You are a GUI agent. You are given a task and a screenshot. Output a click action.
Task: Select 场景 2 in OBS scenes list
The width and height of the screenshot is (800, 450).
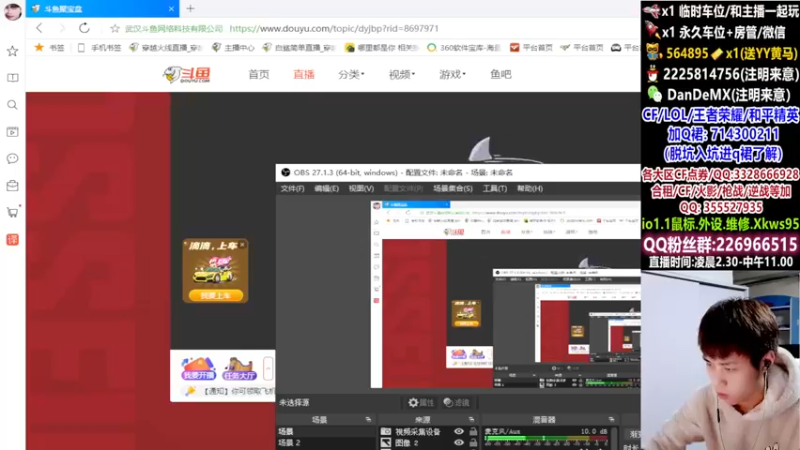pyautogui.click(x=326, y=443)
